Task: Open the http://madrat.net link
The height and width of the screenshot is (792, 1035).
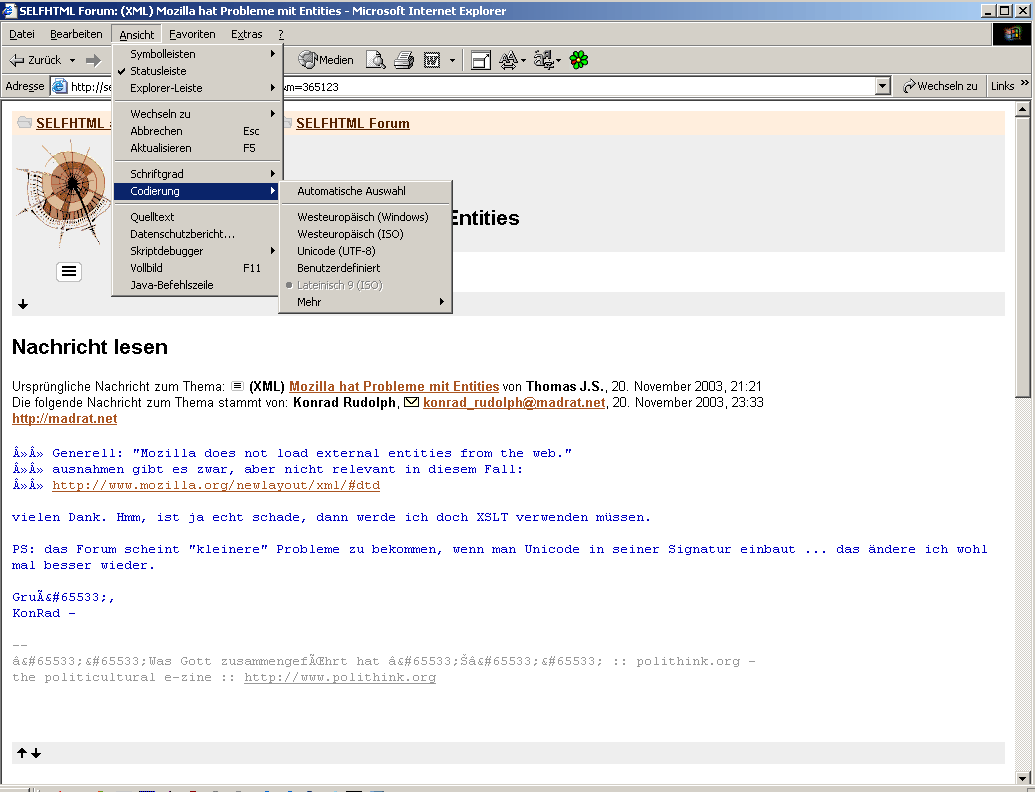Action: click(64, 419)
